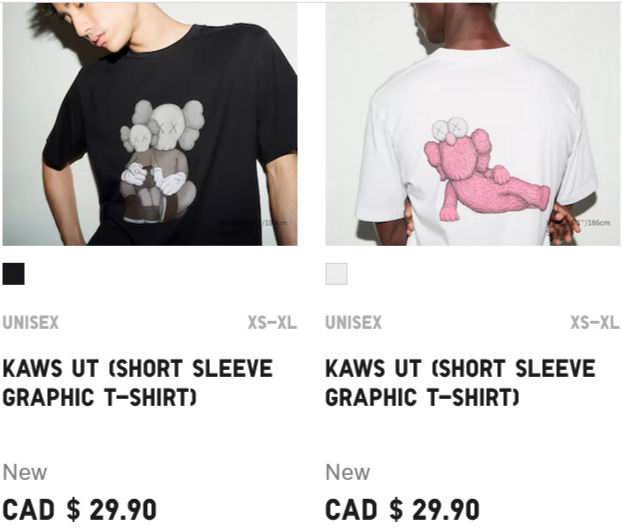Click the UNISEX label under the white shirt
This screenshot has height=530, width=622.
pos(353,322)
